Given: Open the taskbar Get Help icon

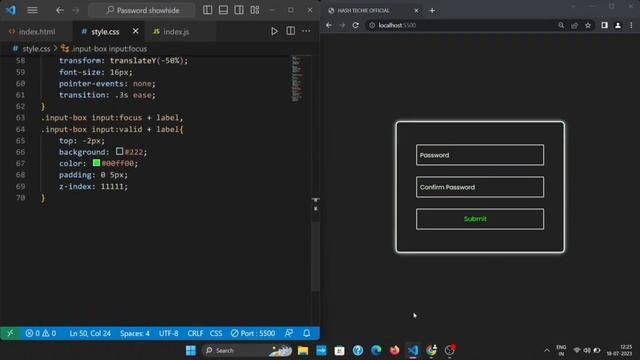Looking at the screenshot, I should (x=358, y=350).
